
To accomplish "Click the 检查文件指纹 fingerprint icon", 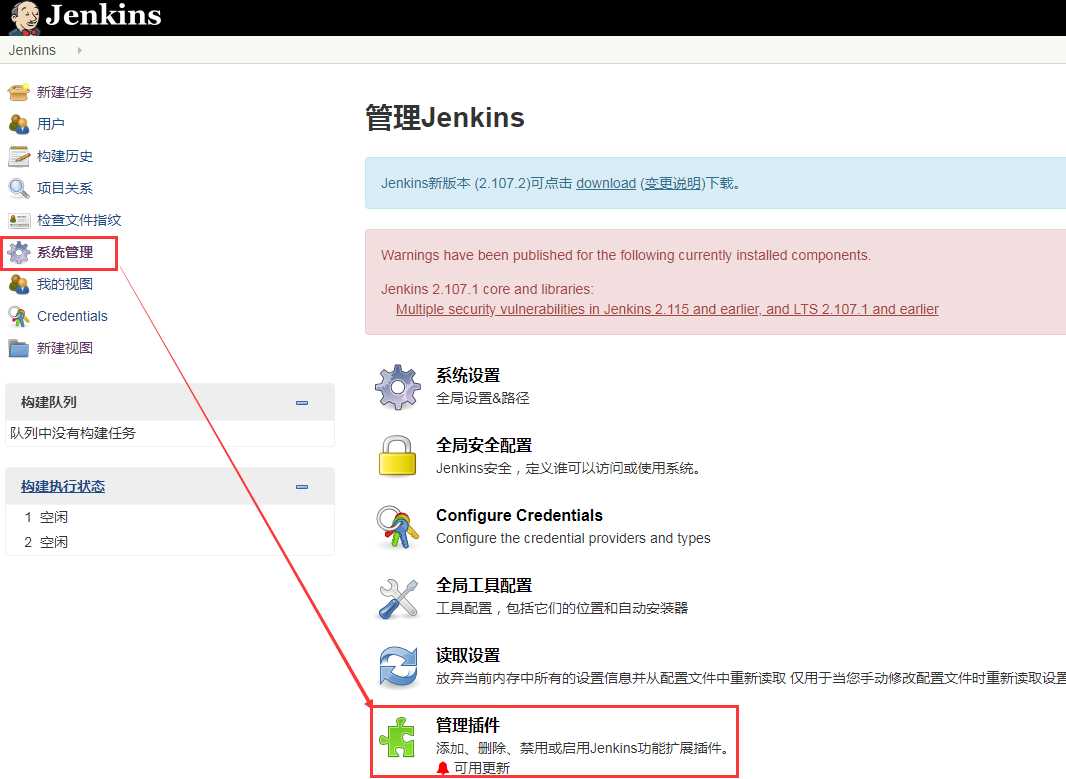I will 19,220.
